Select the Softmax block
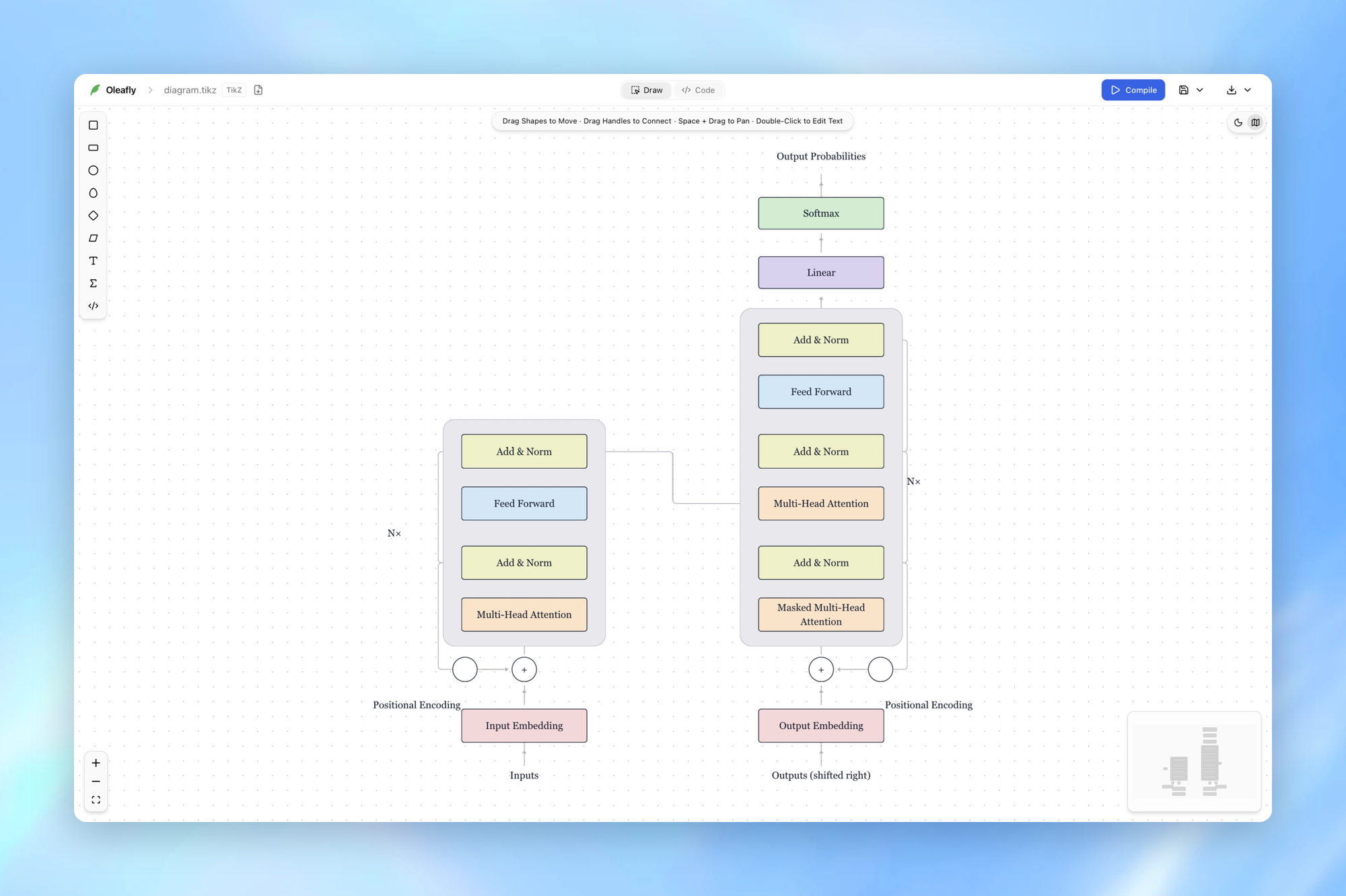This screenshot has height=896, width=1346. tap(821, 213)
